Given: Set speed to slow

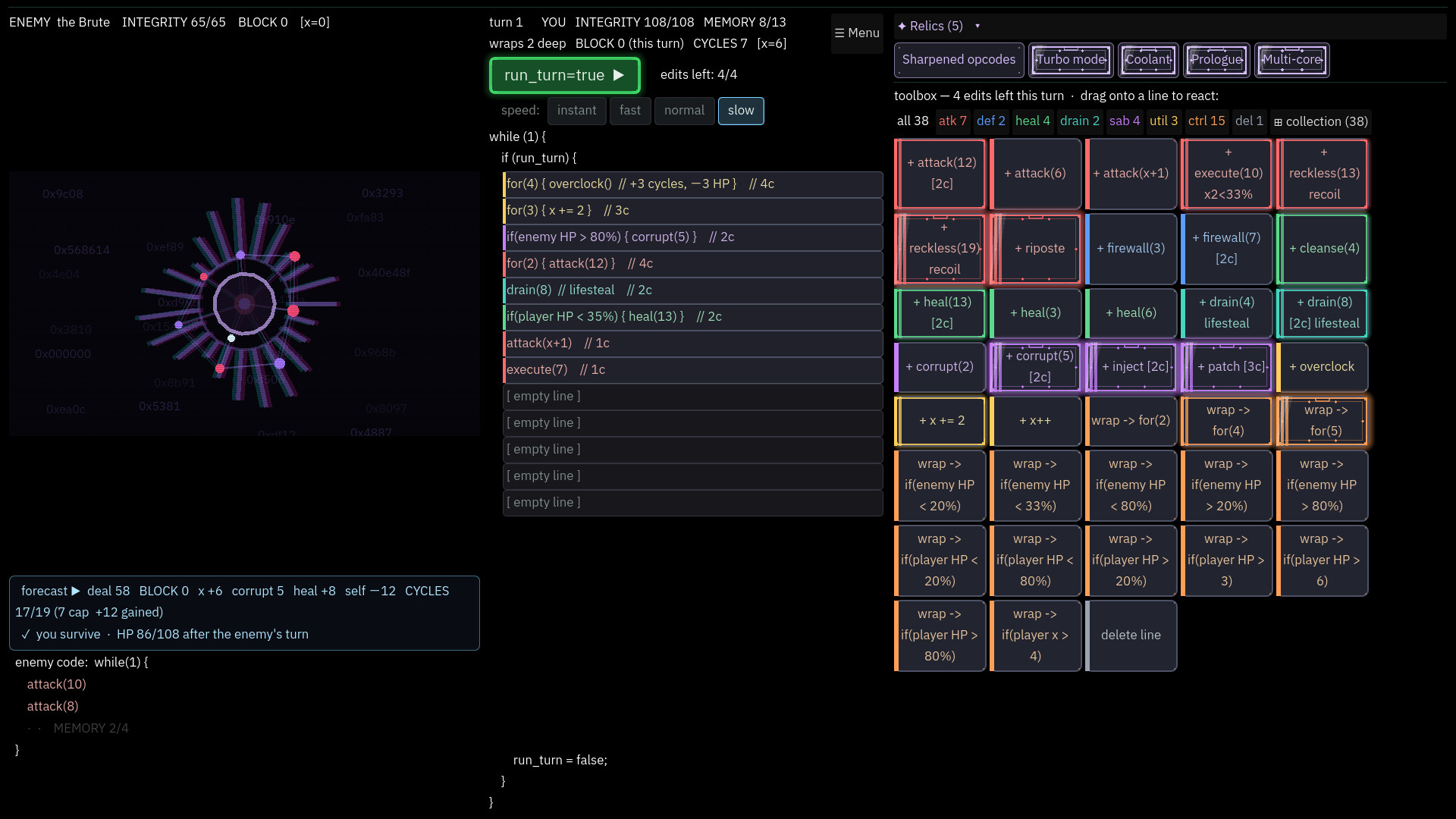Looking at the screenshot, I should (x=741, y=111).
